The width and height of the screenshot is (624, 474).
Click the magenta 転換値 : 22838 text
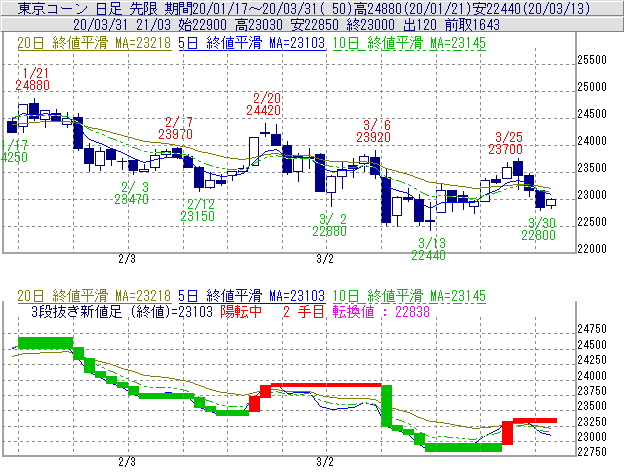point(382,312)
